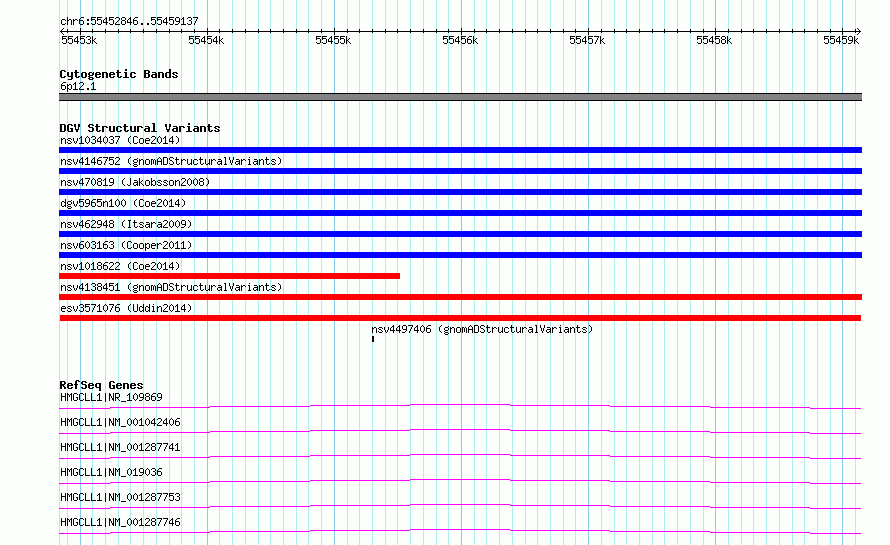The height and width of the screenshot is (545, 890).
Task: Open HMGCLL1|NM_001287746 transcript label
Action: click(120, 522)
